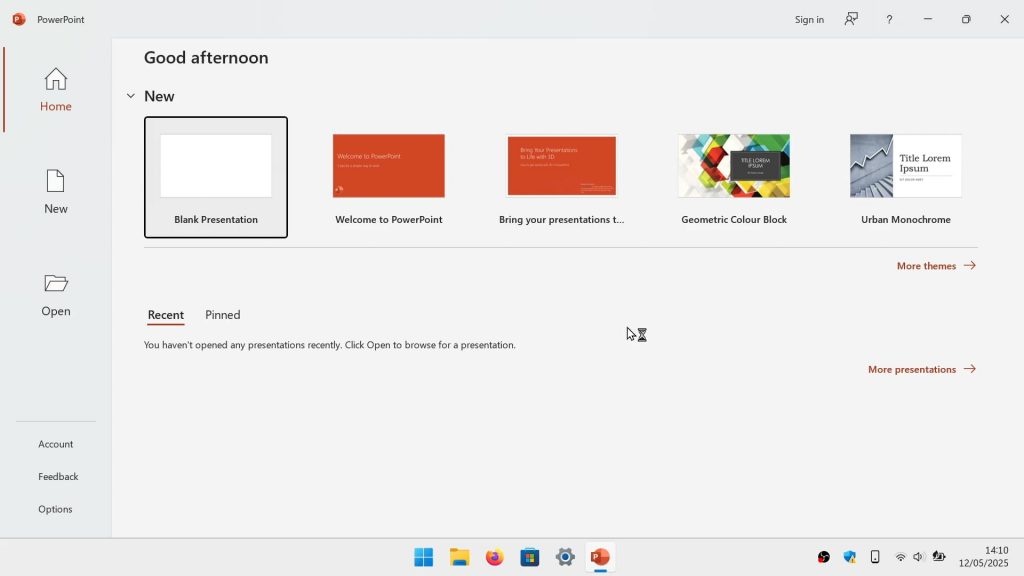Launch File Explorer from the taskbar
This screenshot has height=576, width=1024.
point(459,557)
